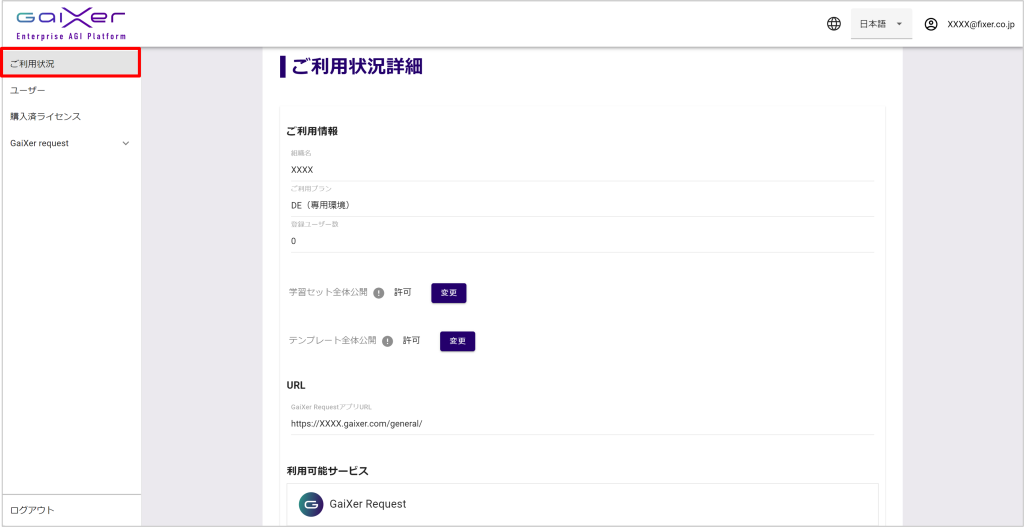Click the GaiXer Request service icon
This screenshot has height=527, width=1024.
[311, 504]
